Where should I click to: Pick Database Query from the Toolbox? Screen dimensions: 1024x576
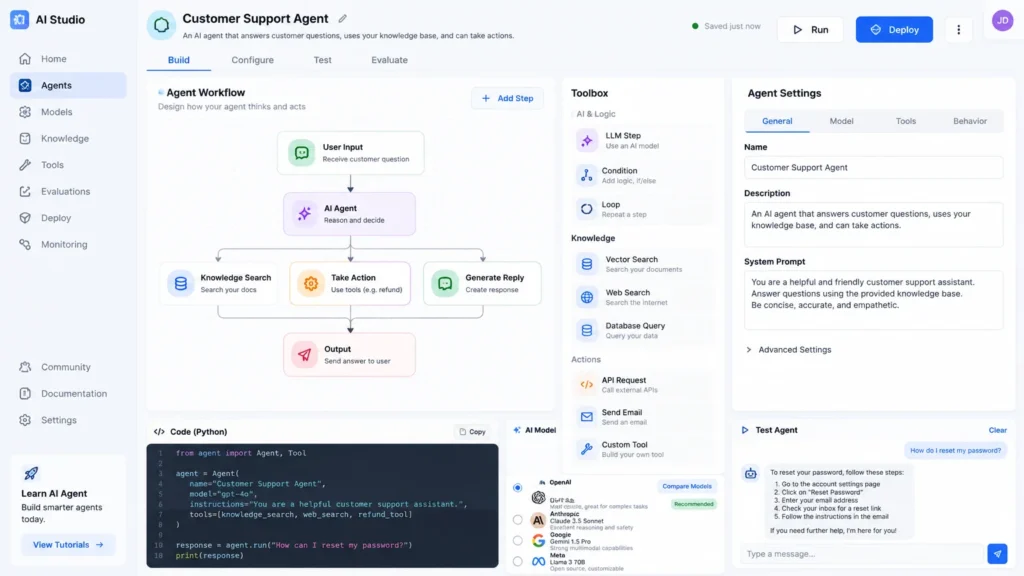click(x=643, y=330)
